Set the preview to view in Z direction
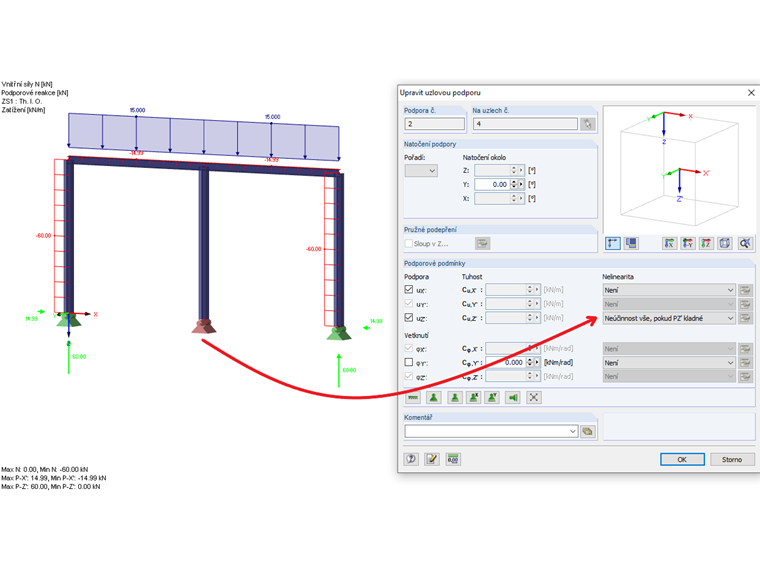The image size is (760, 570). click(x=706, y=243)
